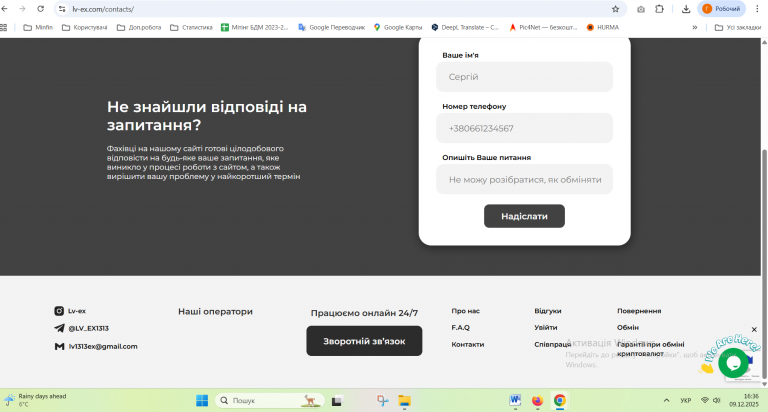Viewport: 768px width, 412px height.
Task: Open the Lv-ex Instagram link
Action: [70, 311]
